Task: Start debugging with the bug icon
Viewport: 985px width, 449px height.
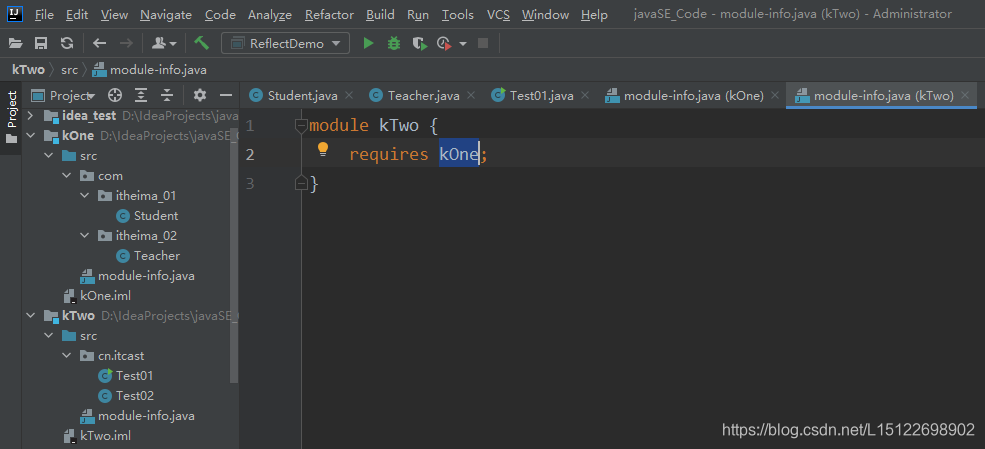Action: (x=394, y=43)
